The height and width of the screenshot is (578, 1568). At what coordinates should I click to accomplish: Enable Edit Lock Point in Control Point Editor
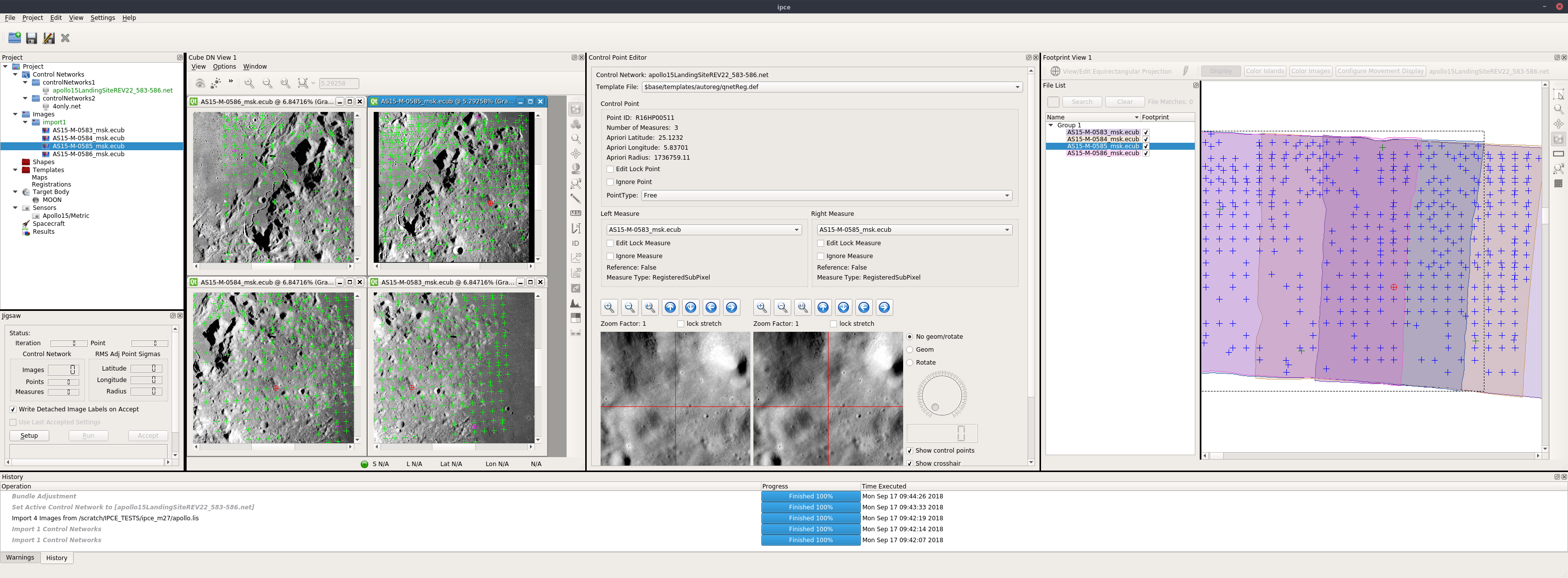(x=610, y=169)
